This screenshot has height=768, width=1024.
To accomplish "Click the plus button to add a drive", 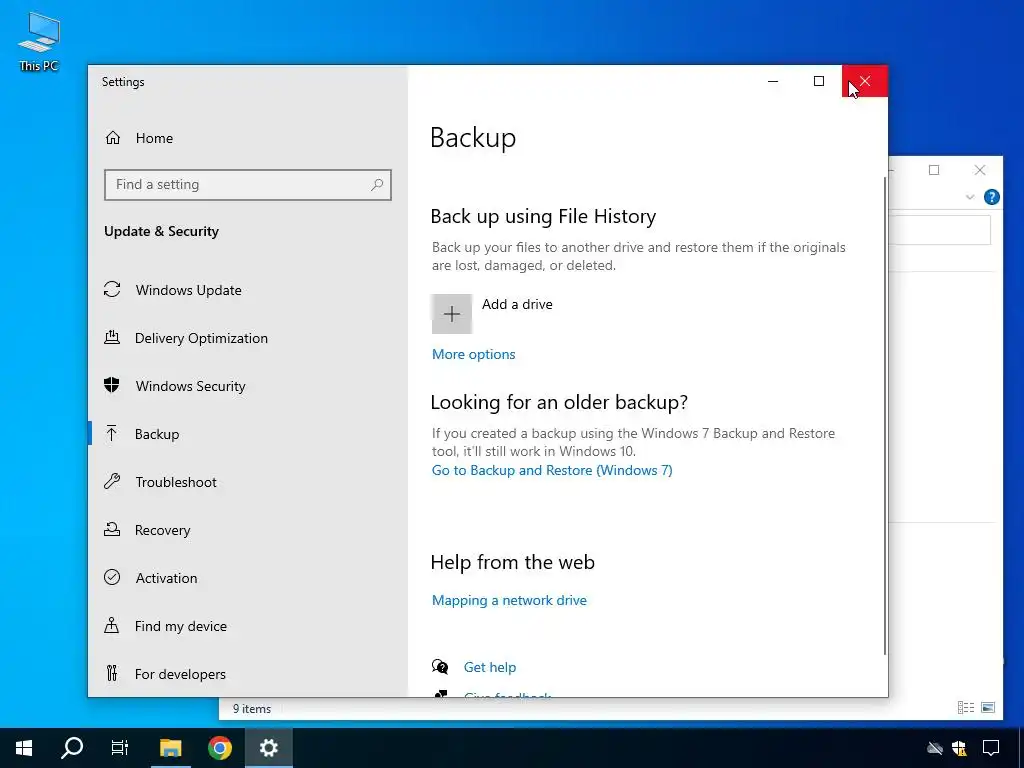I will (451, 314).
